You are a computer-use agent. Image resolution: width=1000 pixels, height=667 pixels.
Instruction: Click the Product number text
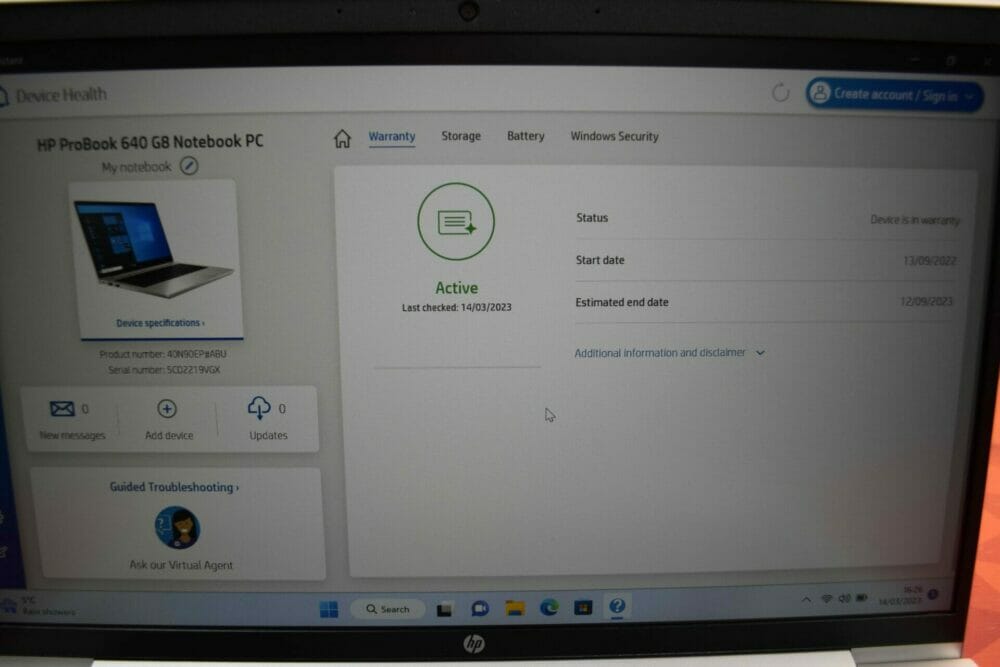[x=163, y=354]
